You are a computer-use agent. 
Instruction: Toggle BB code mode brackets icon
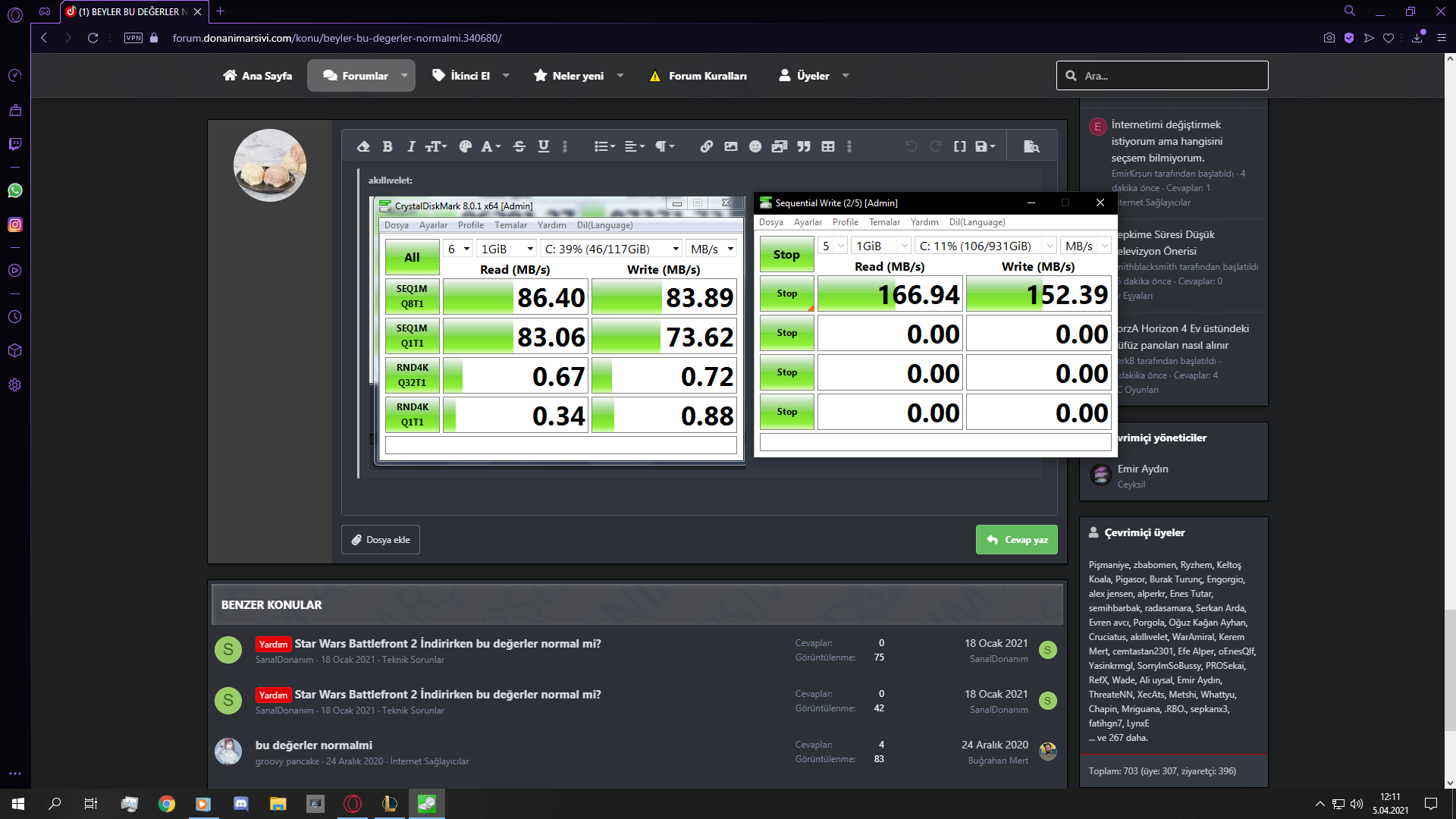(x=960, y=146)
